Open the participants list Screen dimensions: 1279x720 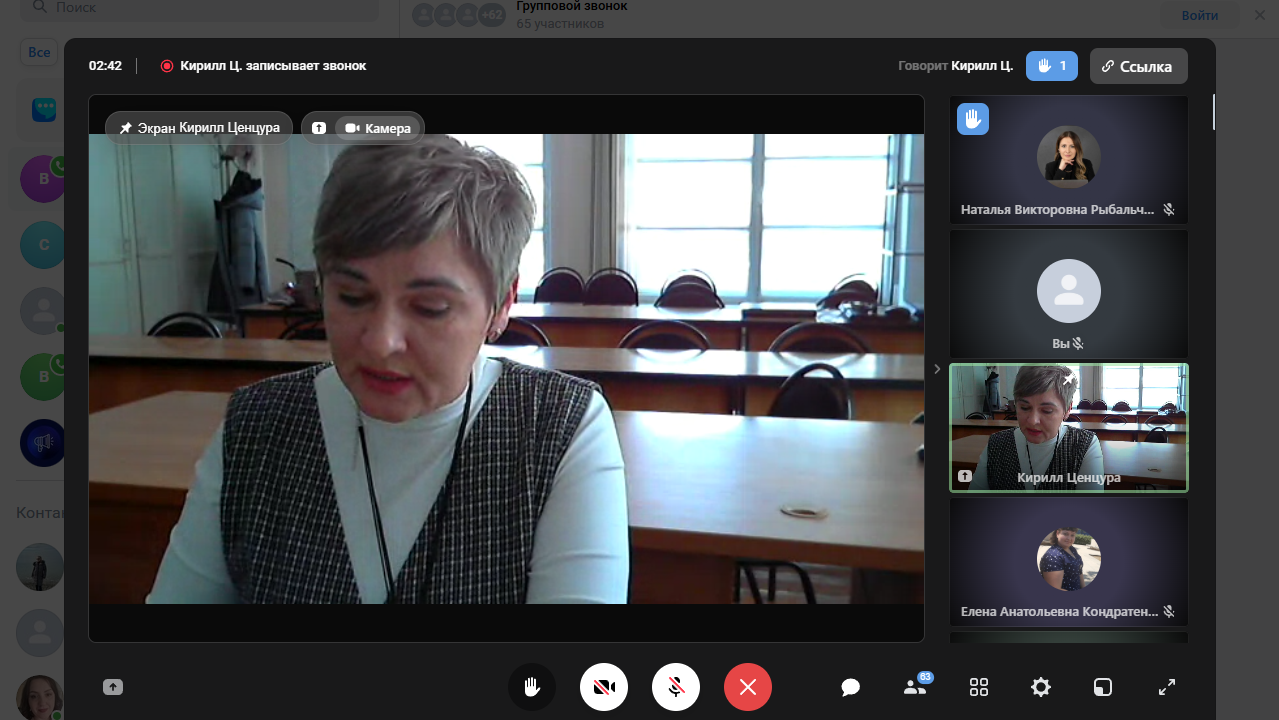tap(914, 687)
